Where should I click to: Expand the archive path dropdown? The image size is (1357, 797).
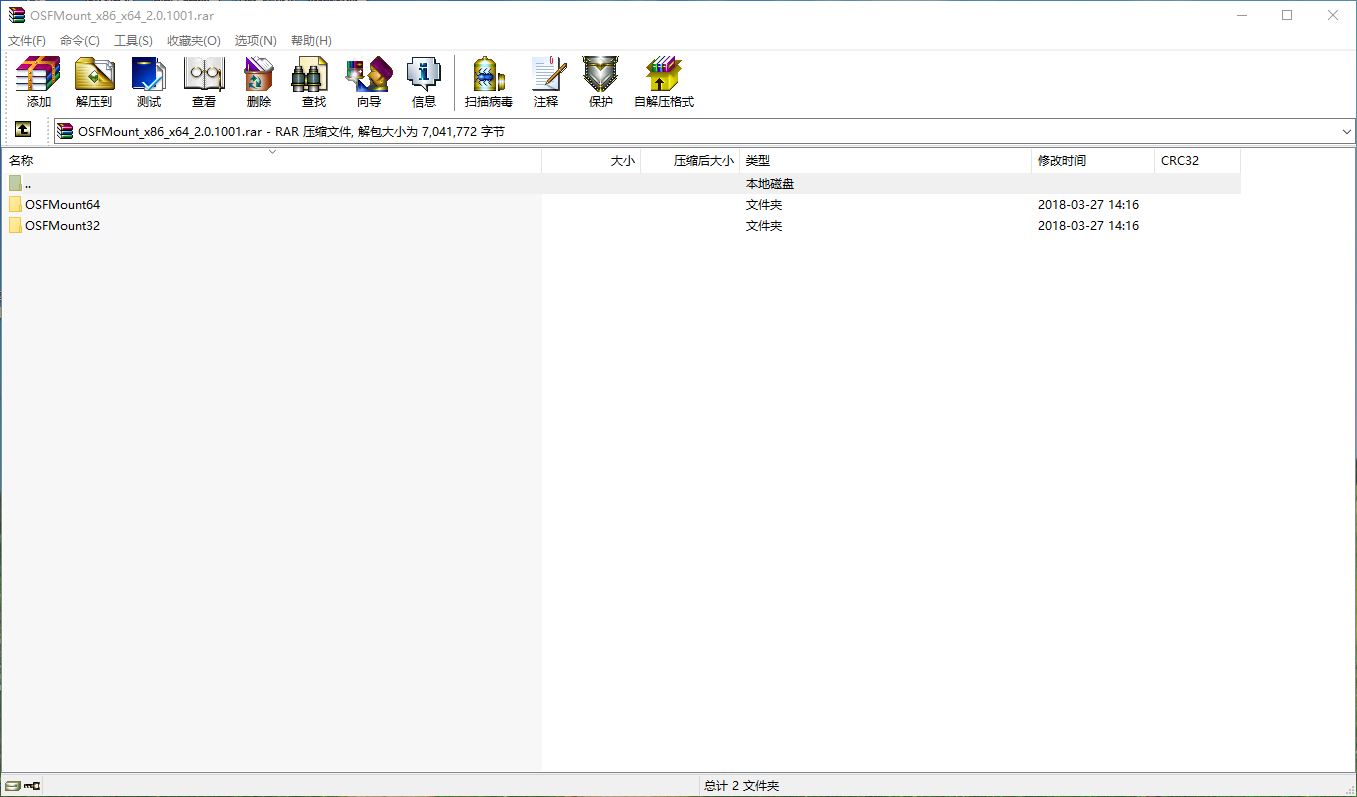1346,132
